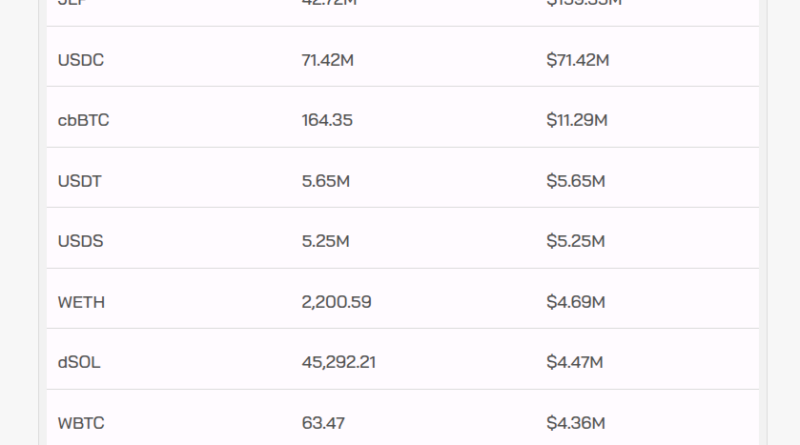This screenshot has width=800, height=445.
Task: Select the USDS amount 5.25M
Action: click(325, 241)
